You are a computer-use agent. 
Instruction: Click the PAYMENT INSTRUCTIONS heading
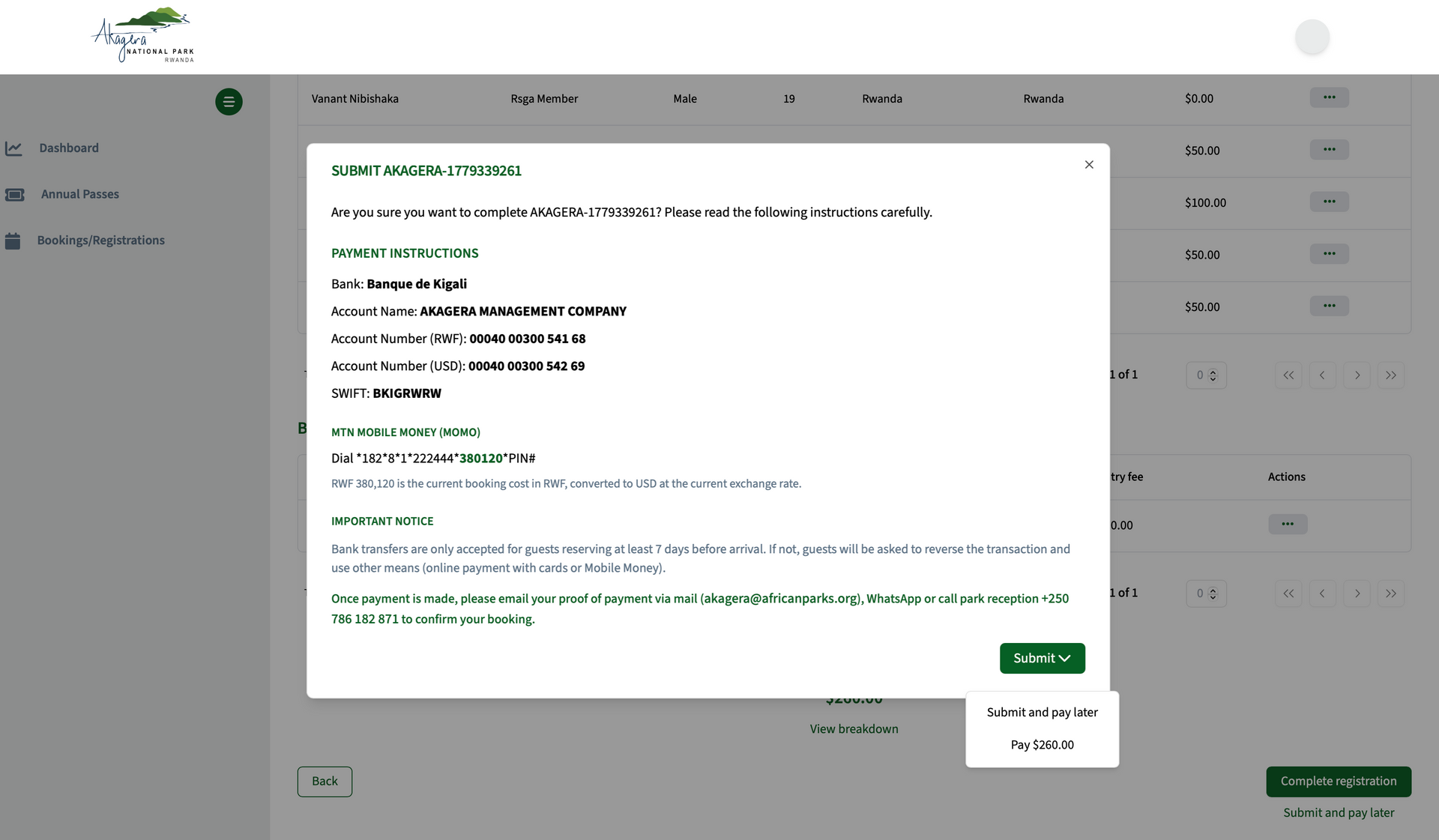pos(405,253)
